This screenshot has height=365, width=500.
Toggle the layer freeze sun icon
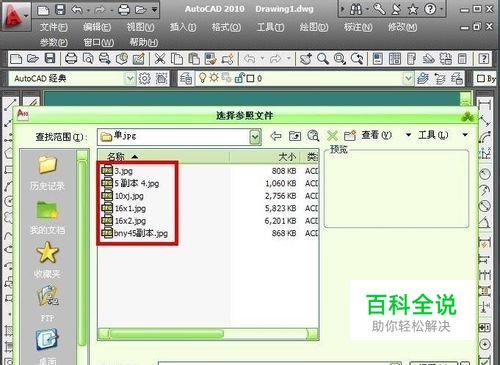click(214, 78)
